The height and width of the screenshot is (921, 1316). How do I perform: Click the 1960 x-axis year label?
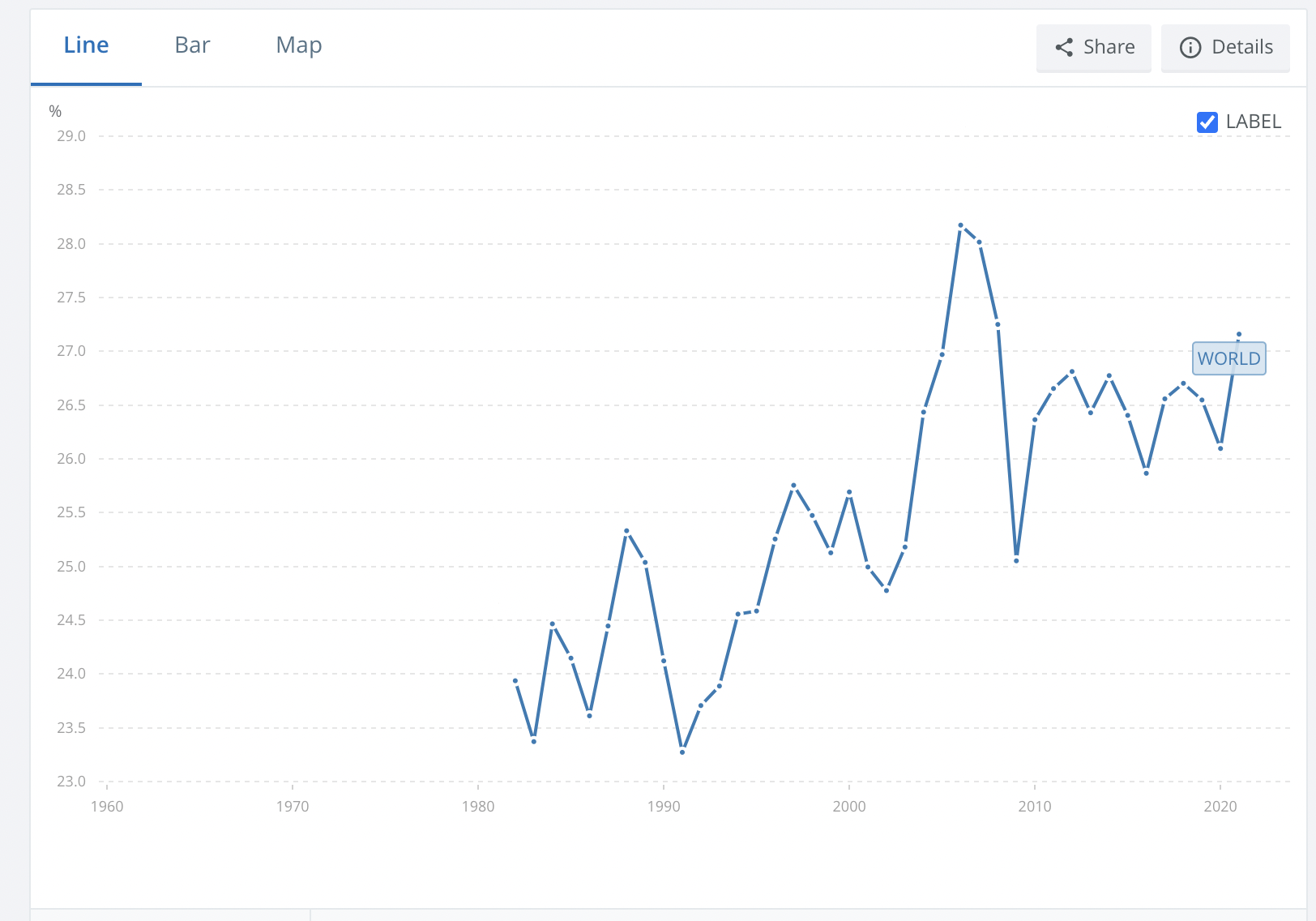[x=107, y=806]
